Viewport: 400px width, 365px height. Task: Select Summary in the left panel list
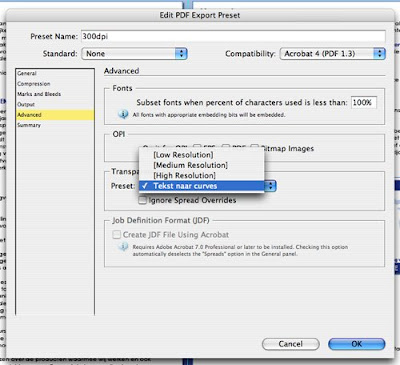pyautogui.click(x=55, y=125)
